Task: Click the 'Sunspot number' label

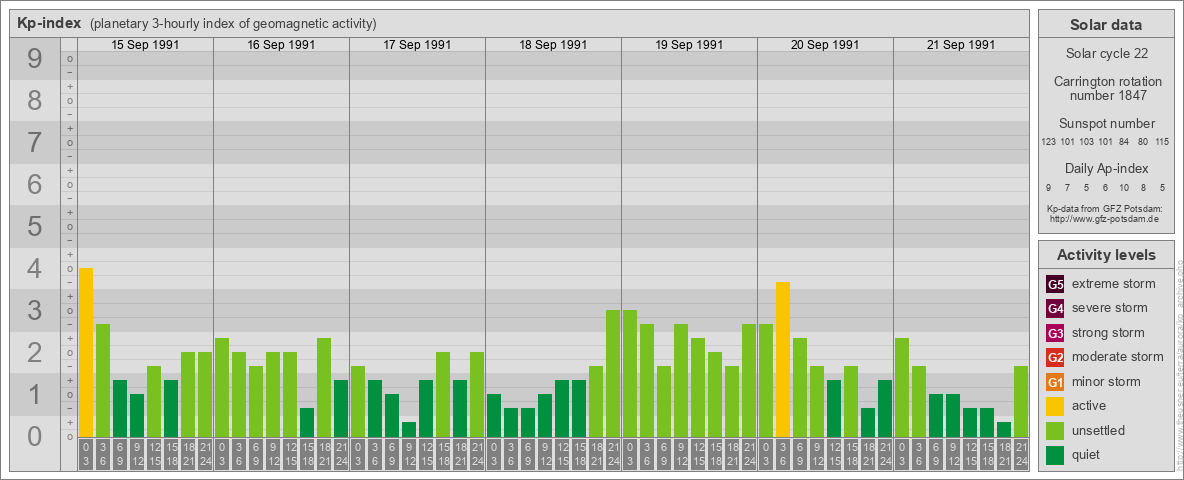Action: click(x=1106, y=124)
